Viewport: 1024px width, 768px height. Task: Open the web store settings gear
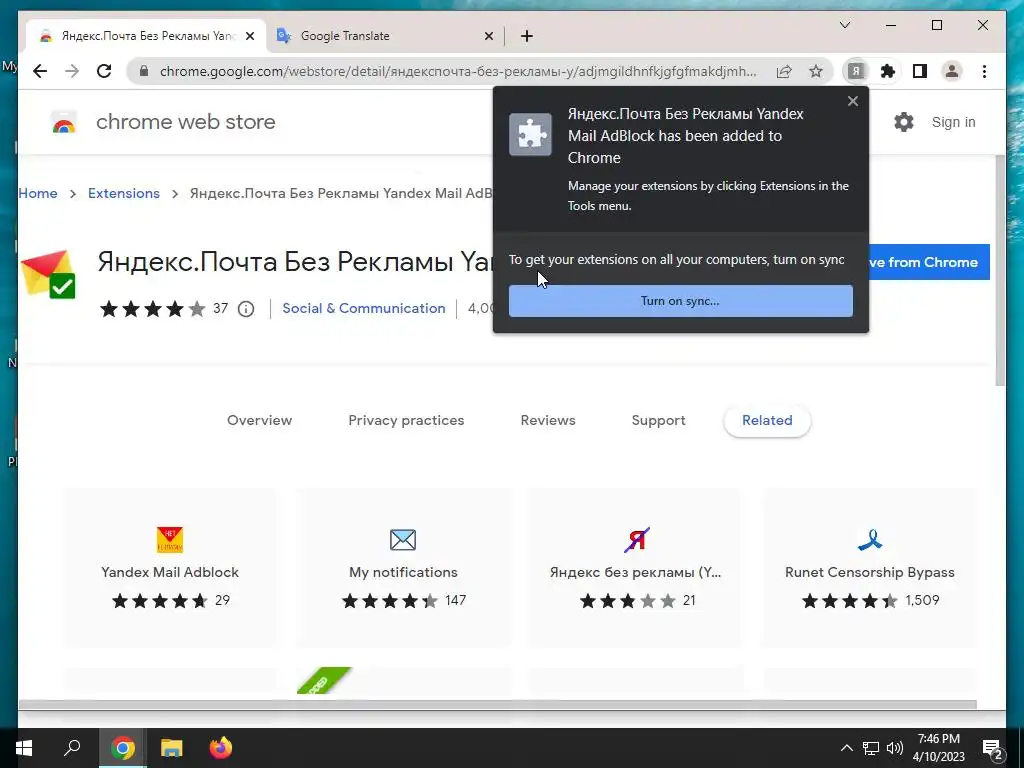(904, 122)
